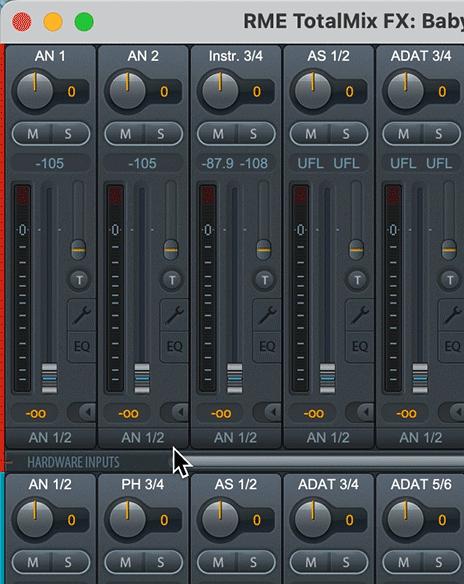Mute the lower AN 1/2 hardware input
The width and height of the screenshot is (464, 584).
click(32, 562)
